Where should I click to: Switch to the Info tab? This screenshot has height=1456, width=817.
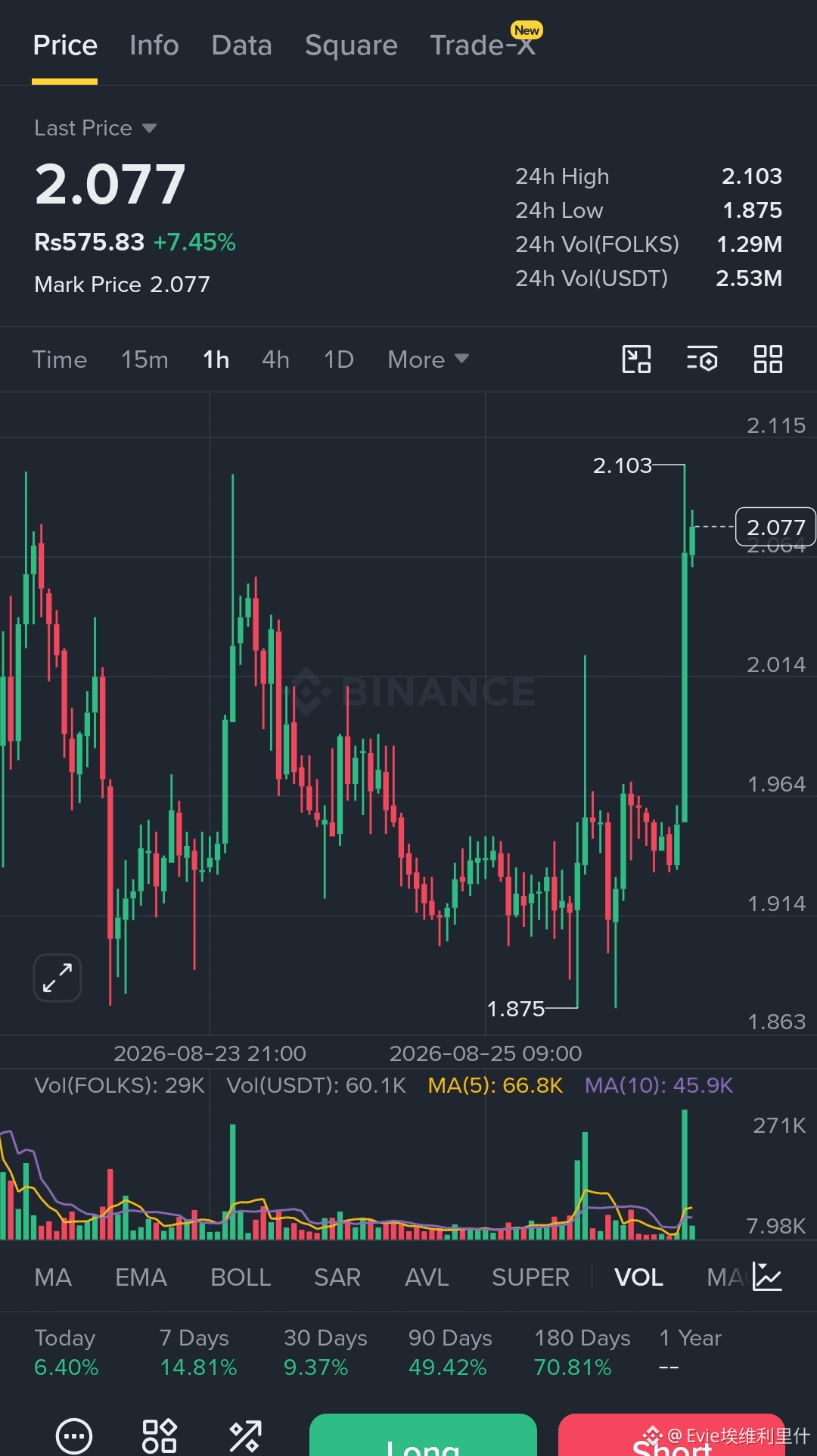point(154,45)
